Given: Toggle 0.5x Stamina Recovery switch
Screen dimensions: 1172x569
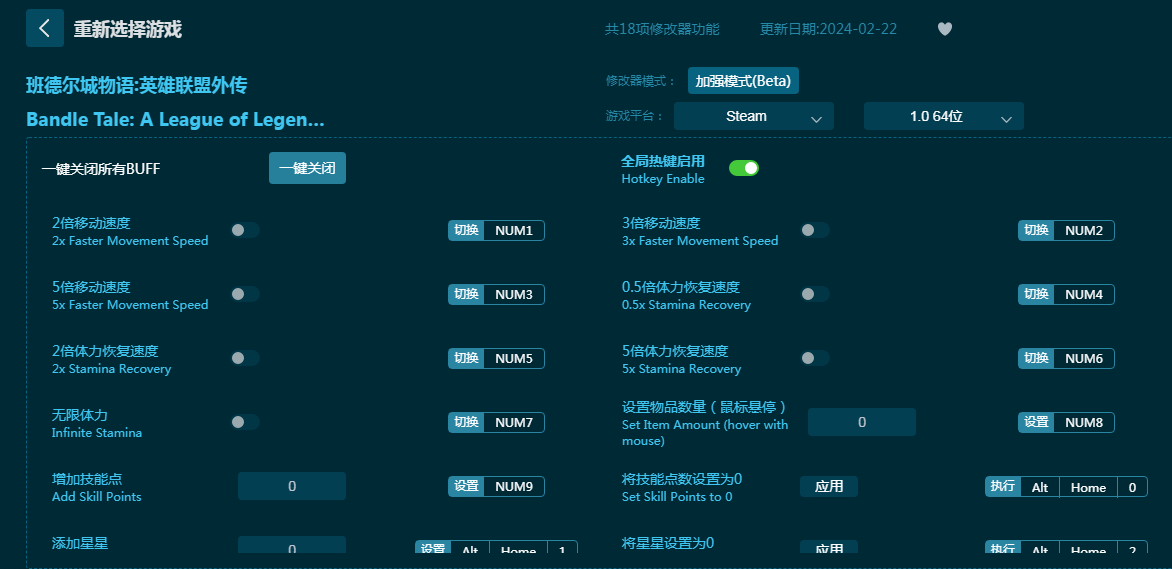Looking at the screenshot, I should pos(814,294).
